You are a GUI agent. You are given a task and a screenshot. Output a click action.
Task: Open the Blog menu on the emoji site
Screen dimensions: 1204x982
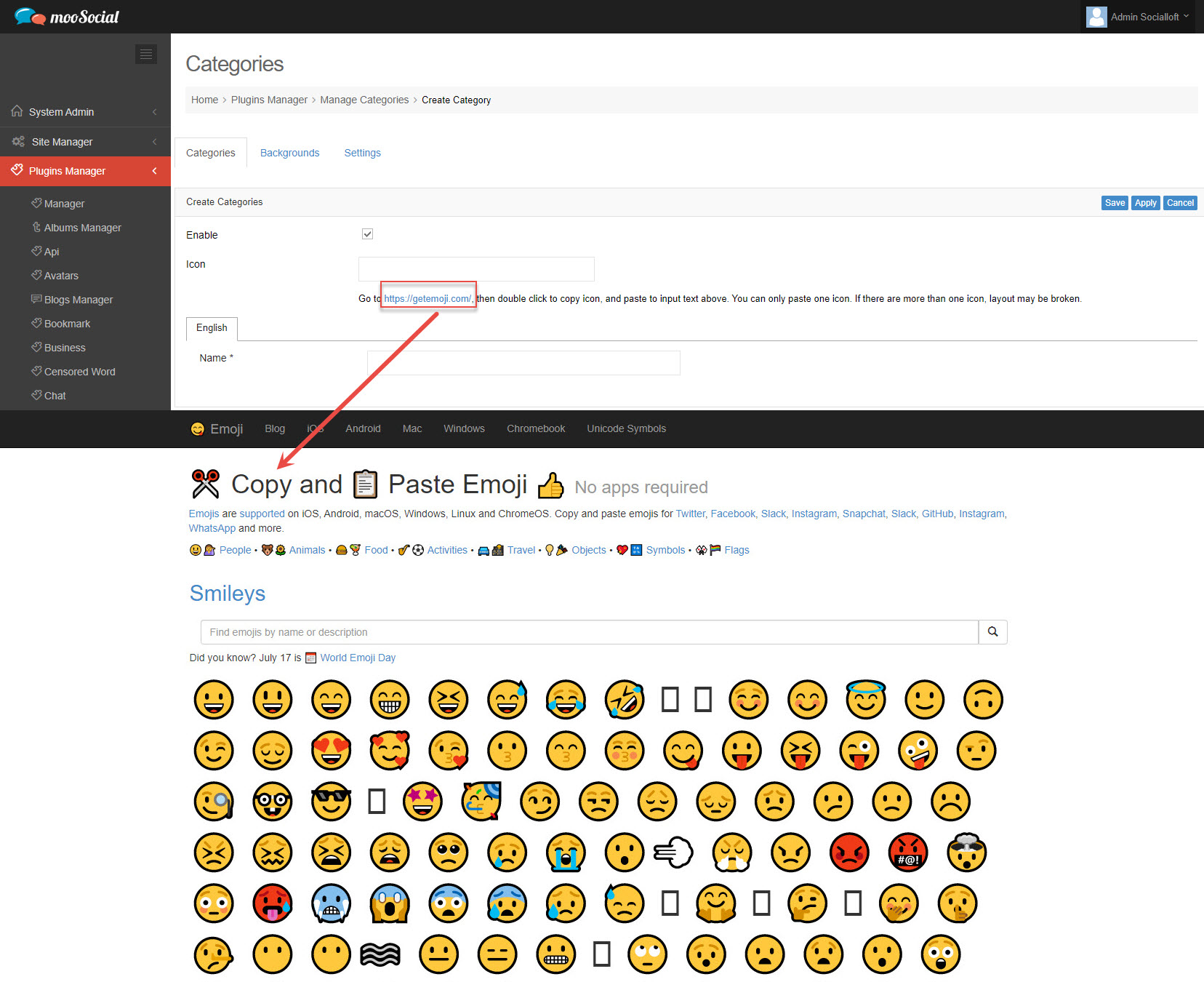[x=275, y=428]
